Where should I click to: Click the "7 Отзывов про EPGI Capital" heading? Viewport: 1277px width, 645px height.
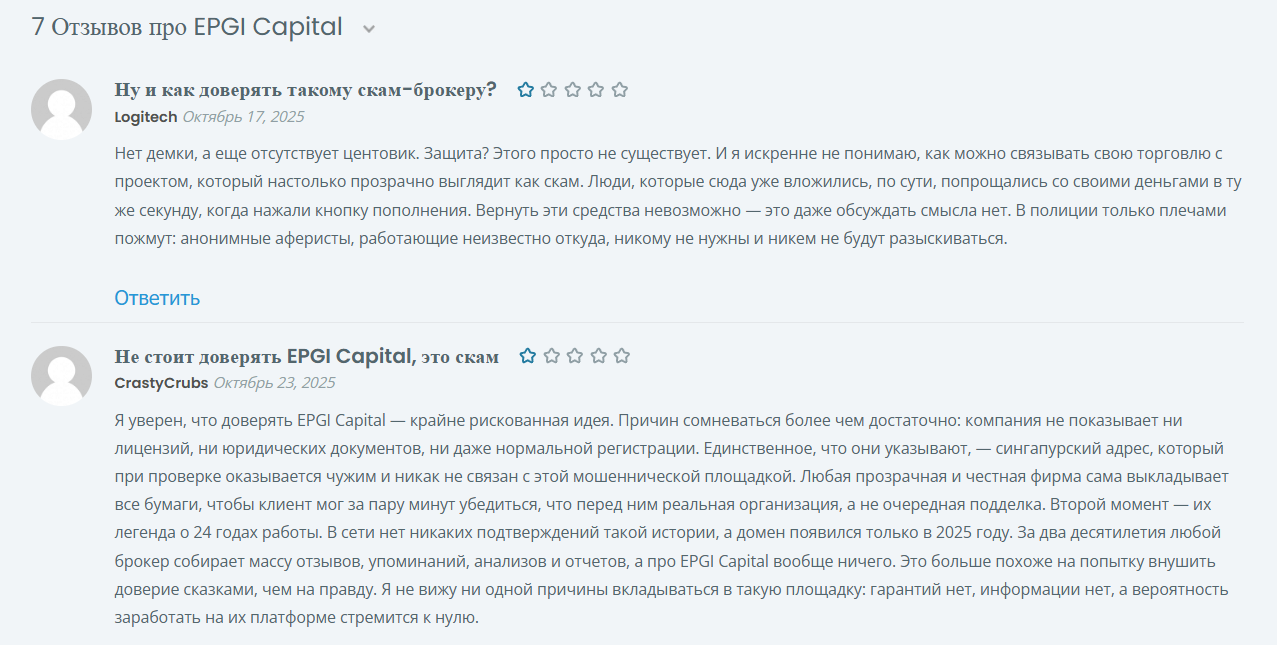coord(187,27)
